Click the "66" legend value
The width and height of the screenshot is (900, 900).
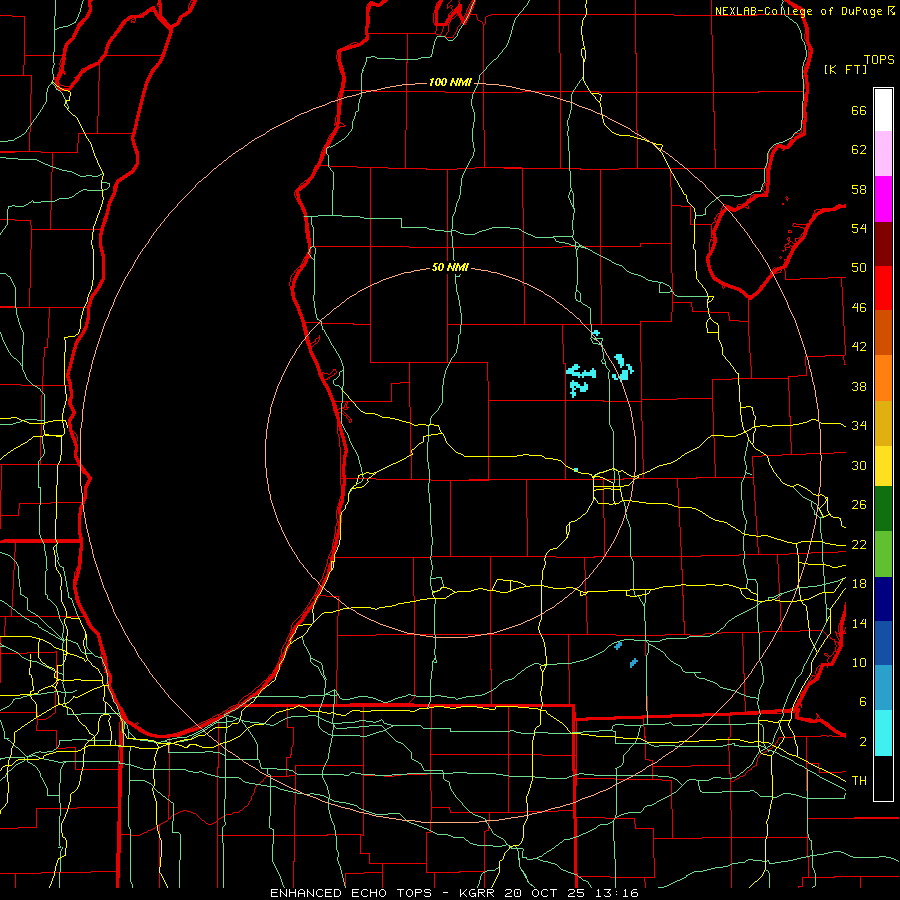tap(859, 111)
